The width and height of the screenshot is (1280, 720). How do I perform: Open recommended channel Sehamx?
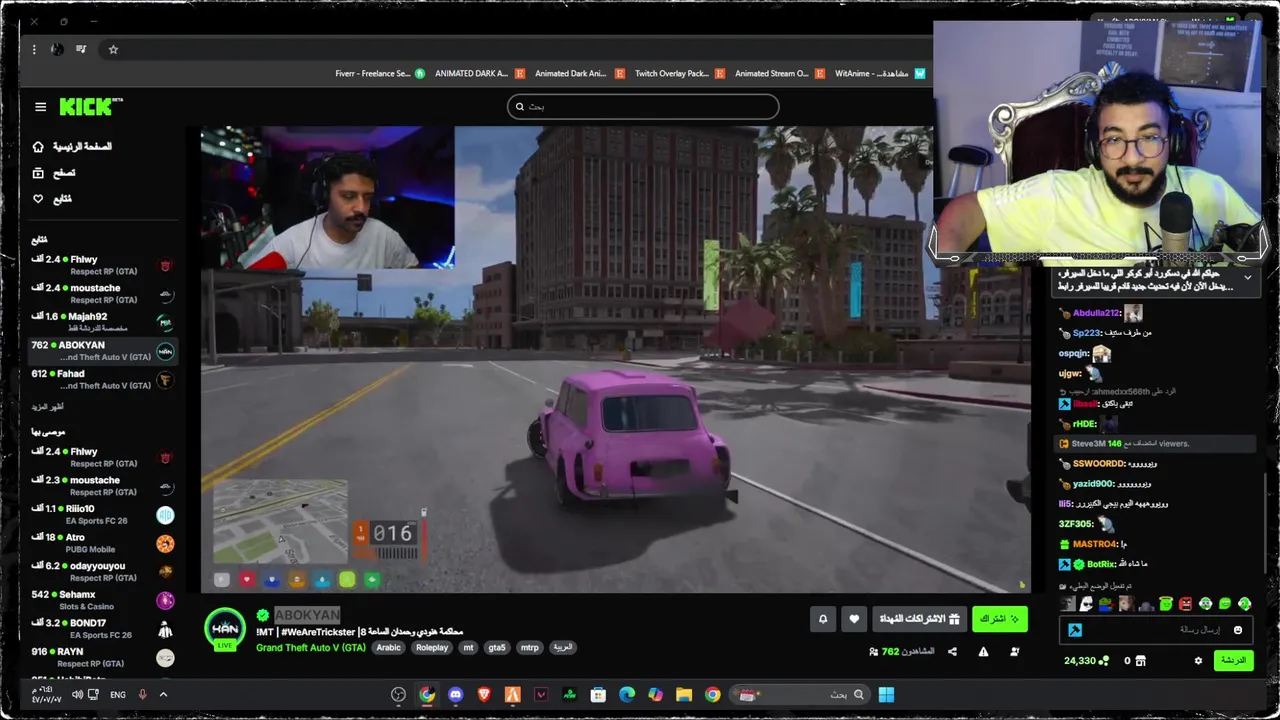(103, 600)
